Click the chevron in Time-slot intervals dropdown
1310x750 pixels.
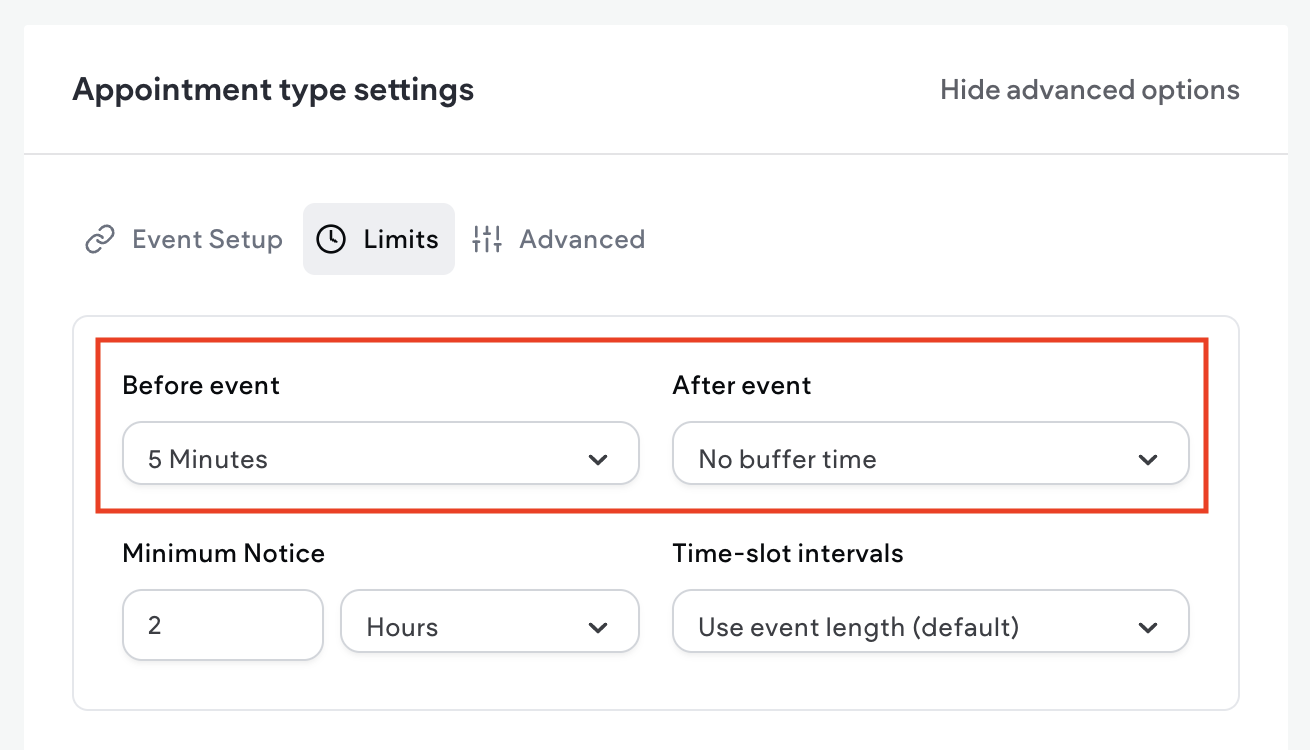[1148, 628]
